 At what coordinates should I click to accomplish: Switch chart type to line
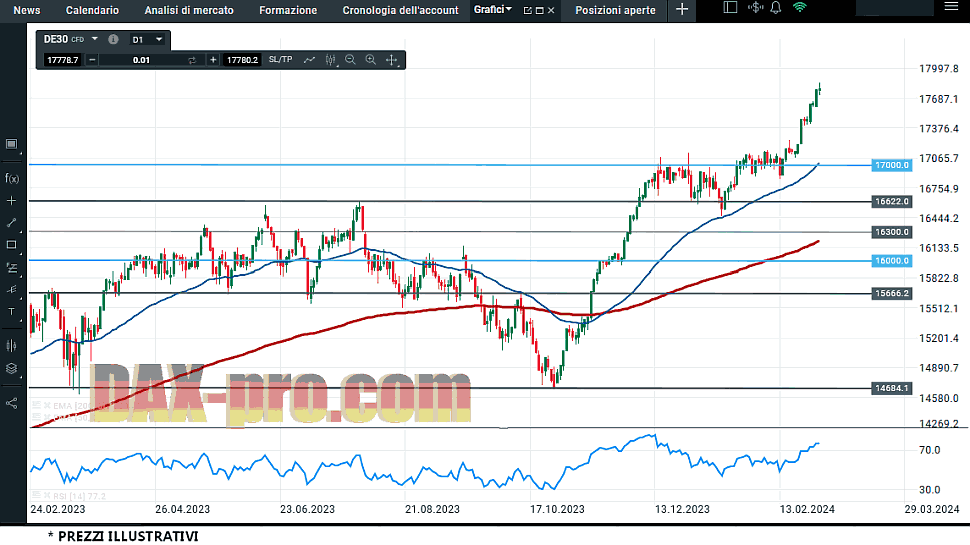[x=309, y=59]
